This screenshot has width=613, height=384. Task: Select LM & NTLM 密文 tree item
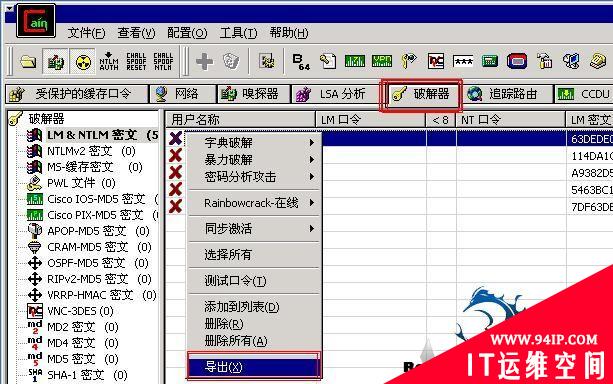102,135
